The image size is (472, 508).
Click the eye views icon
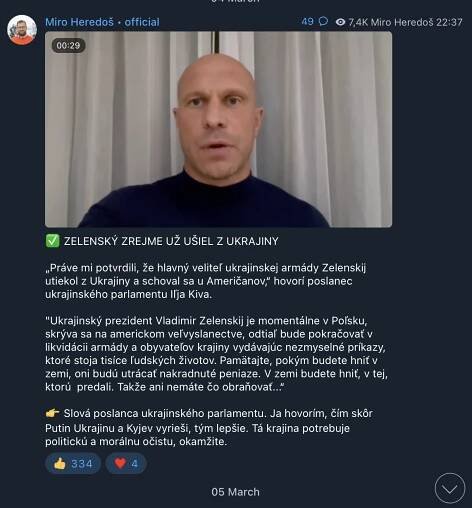[x=340, y=22]
